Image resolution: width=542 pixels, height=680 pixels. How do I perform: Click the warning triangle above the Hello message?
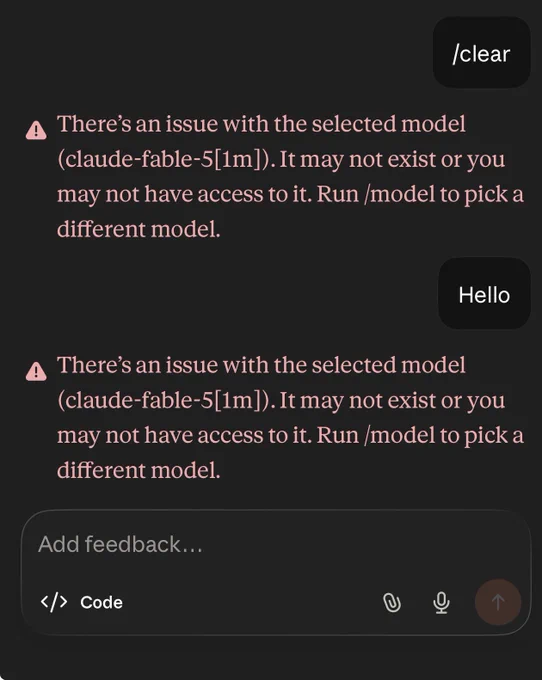click(x=36, y=130)
